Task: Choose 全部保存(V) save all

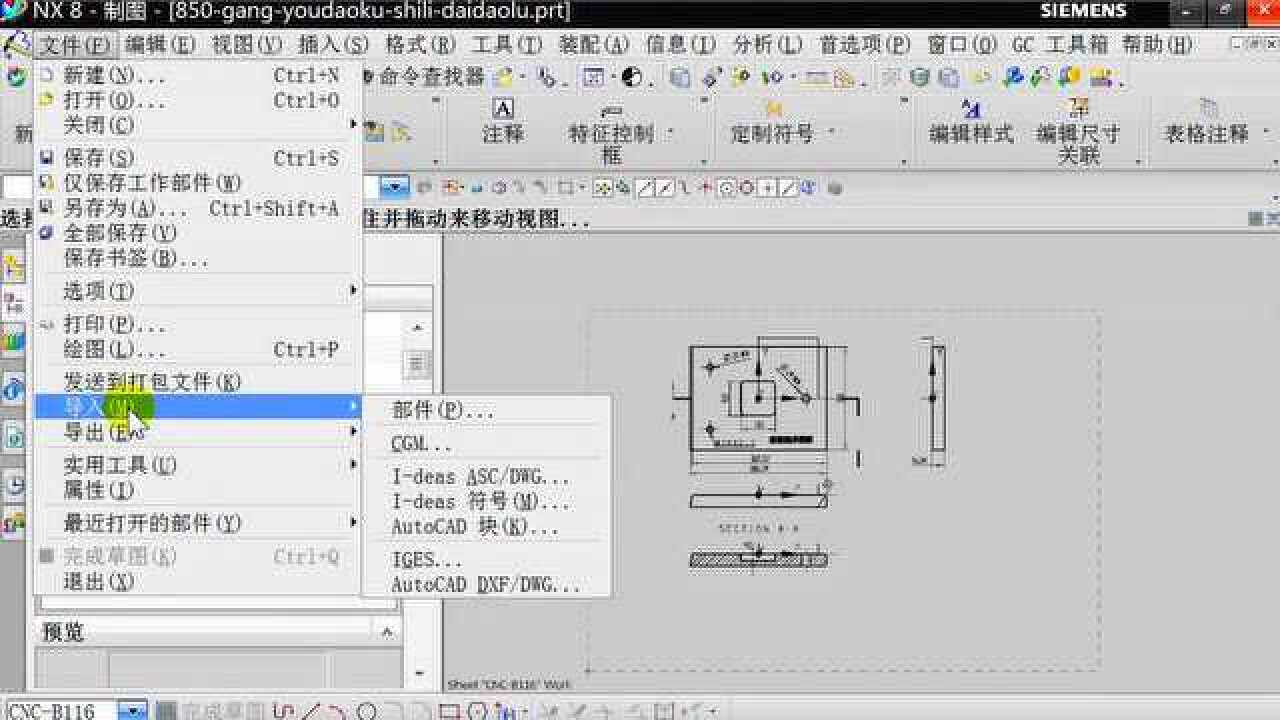Action: coord(198,233)
